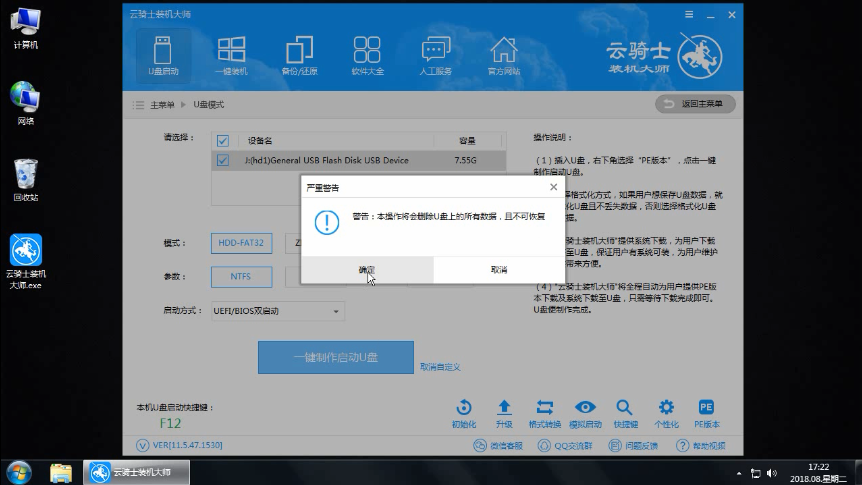Open QQ交流群 in status bar

(566, 445)
